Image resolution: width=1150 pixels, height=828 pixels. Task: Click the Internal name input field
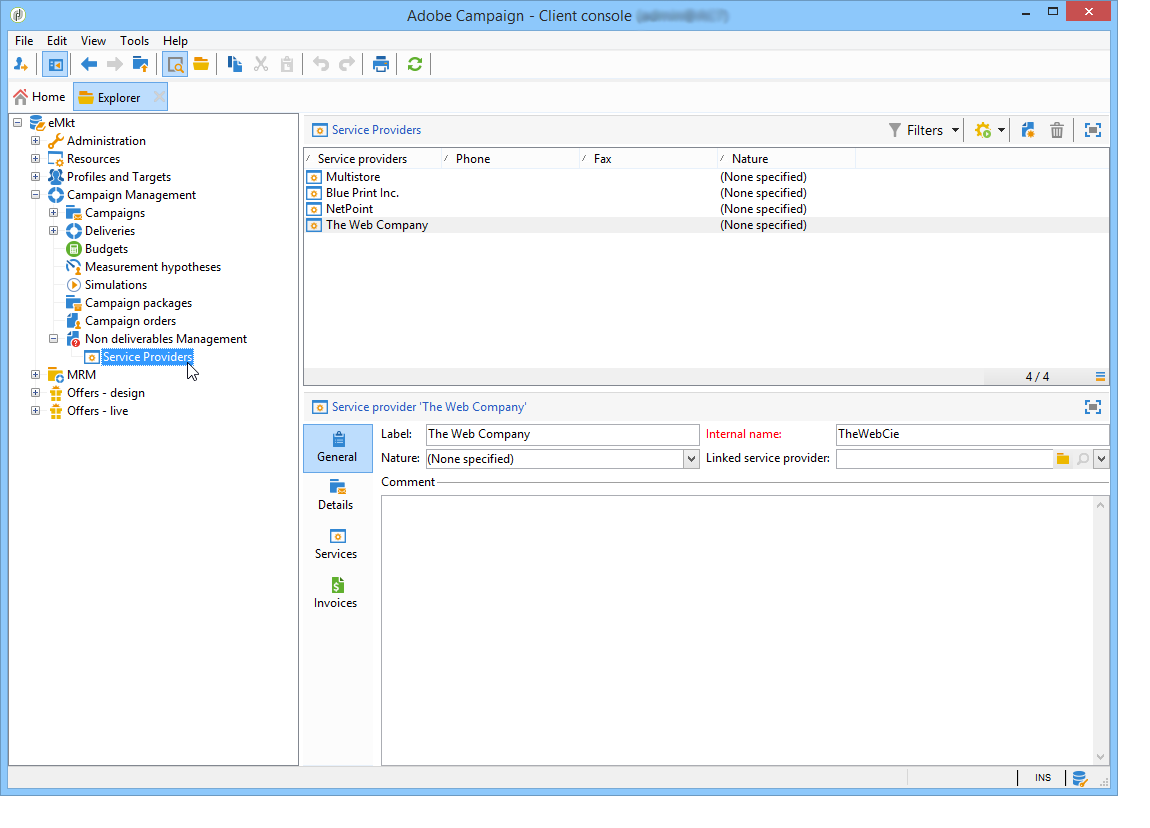972,434
